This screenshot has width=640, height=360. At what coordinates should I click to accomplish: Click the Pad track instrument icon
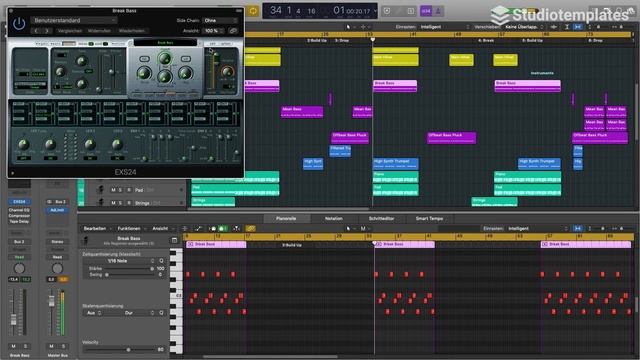coord(100,190)
